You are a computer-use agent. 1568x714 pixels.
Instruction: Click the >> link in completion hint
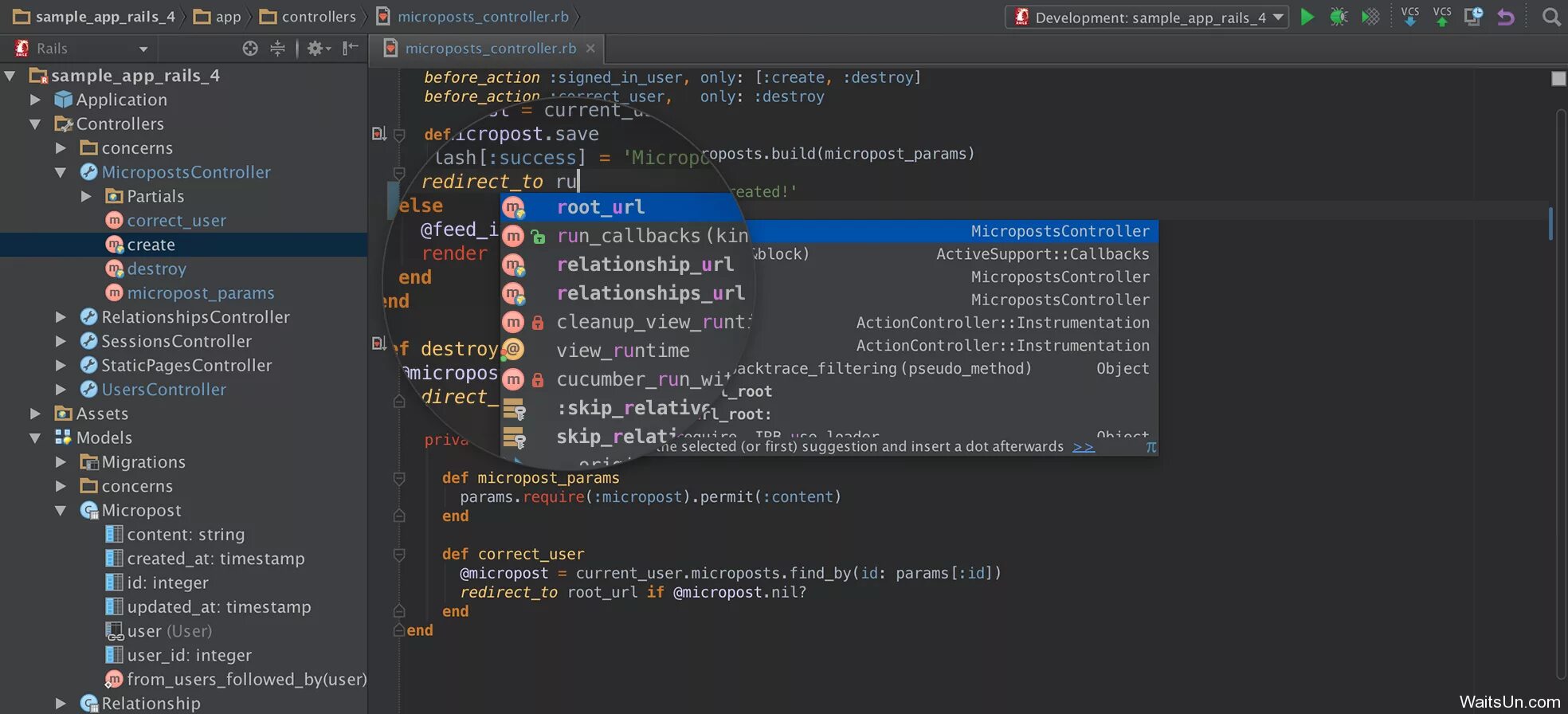pos(1084,447)
